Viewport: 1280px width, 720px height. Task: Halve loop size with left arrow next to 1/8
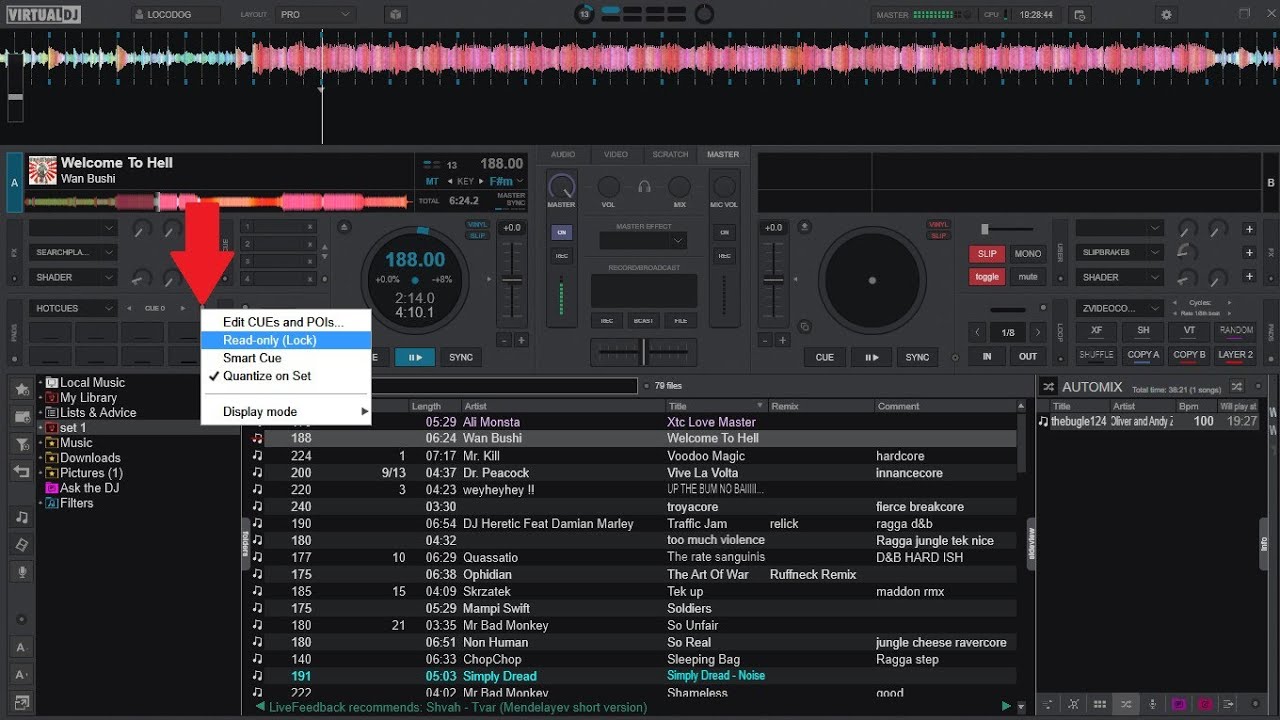coord(978,332)
